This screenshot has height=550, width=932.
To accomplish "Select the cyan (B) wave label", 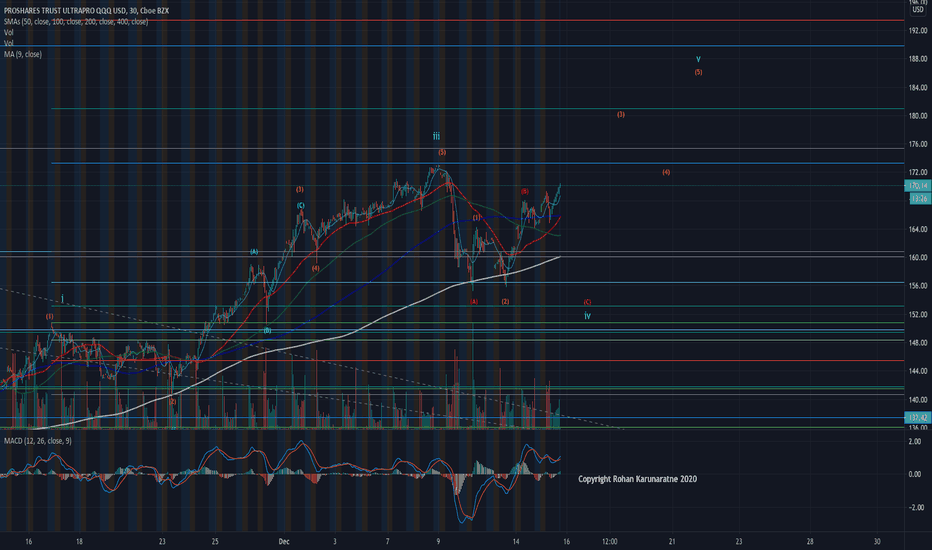I will tap(267, 330).
